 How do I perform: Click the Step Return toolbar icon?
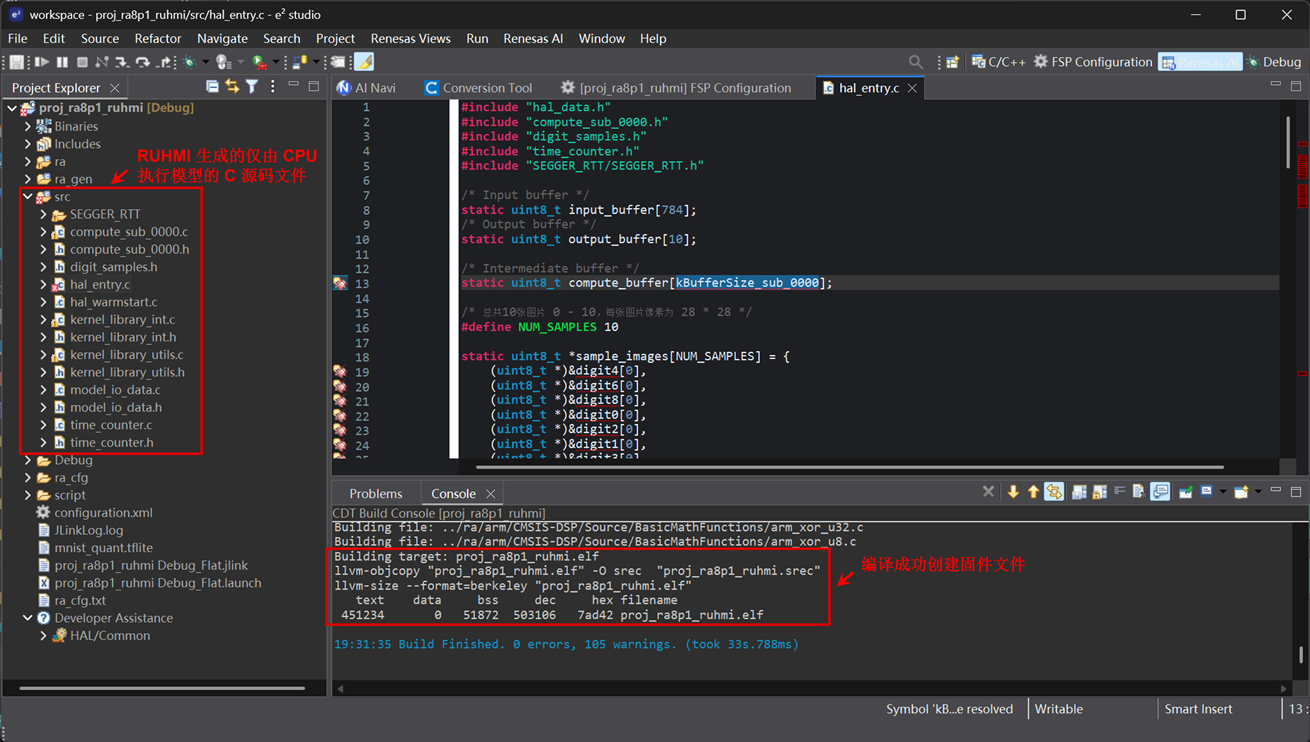pyautogui.click(x=165, y=62)
